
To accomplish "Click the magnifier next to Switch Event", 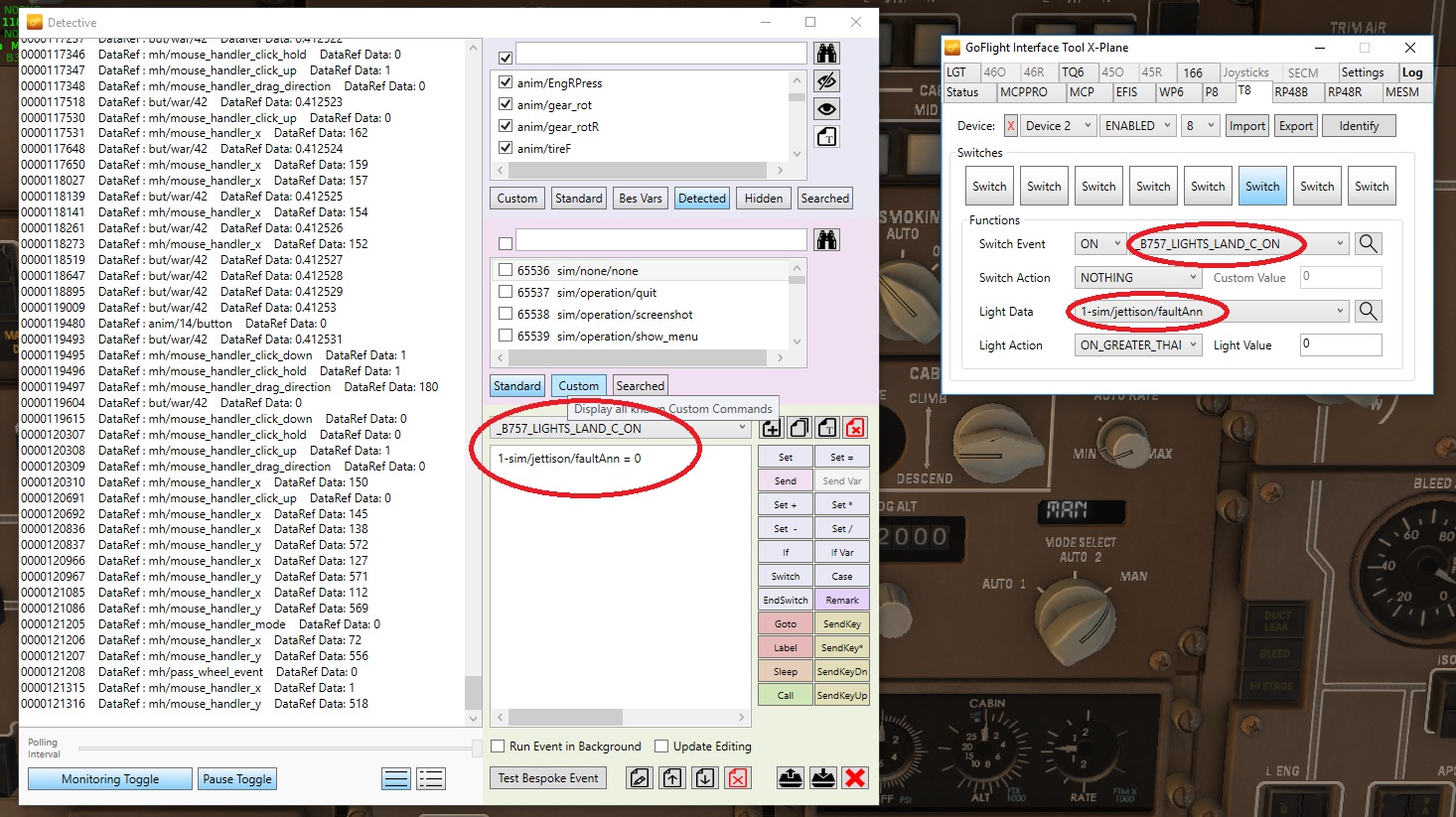I will 1368,244.
